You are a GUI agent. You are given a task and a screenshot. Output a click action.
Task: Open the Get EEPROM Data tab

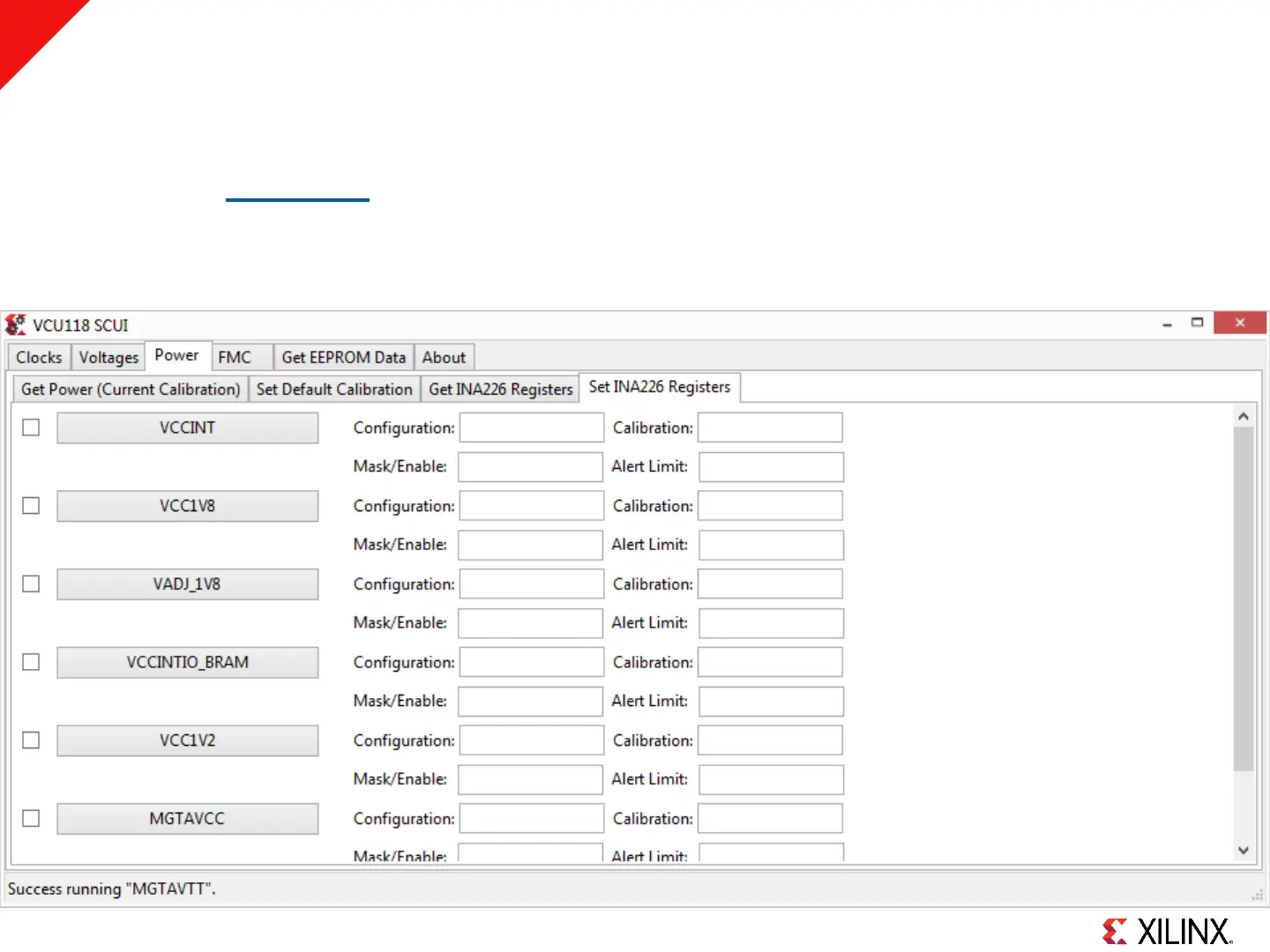click(344, 357)
